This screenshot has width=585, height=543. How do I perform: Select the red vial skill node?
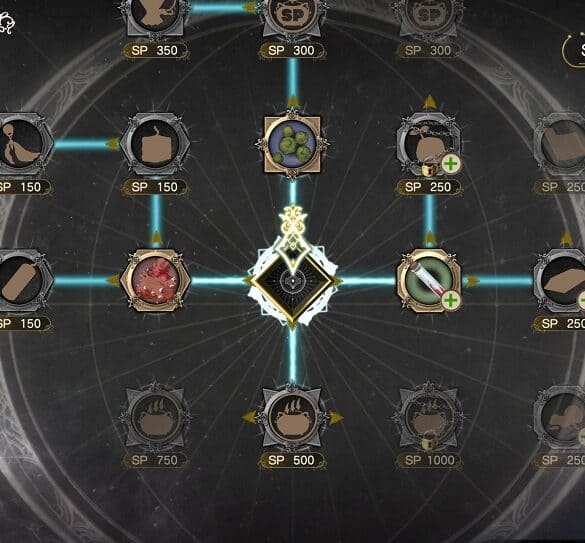(429, 280)
